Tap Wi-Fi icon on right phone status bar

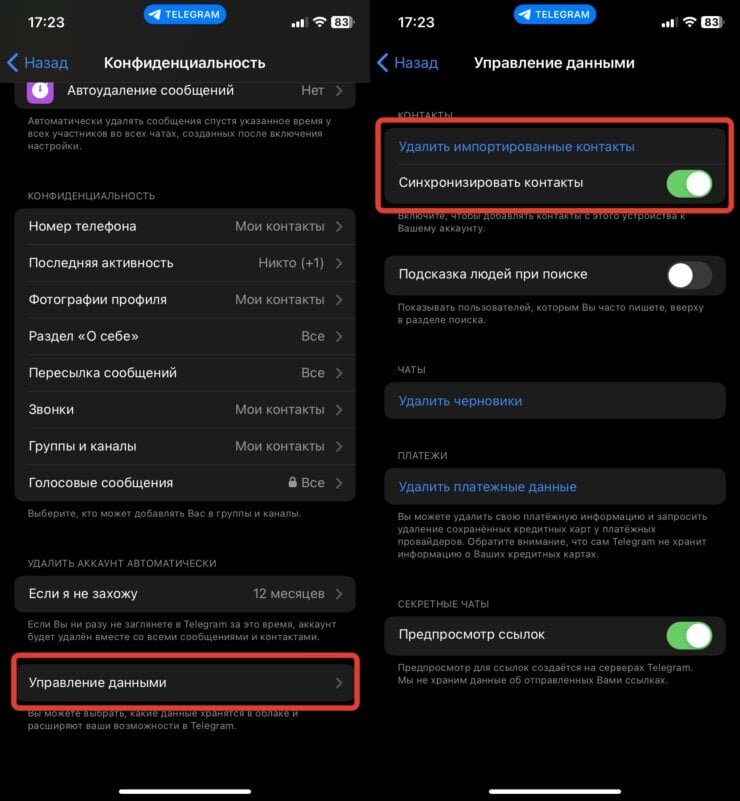[x=689, y=22]
